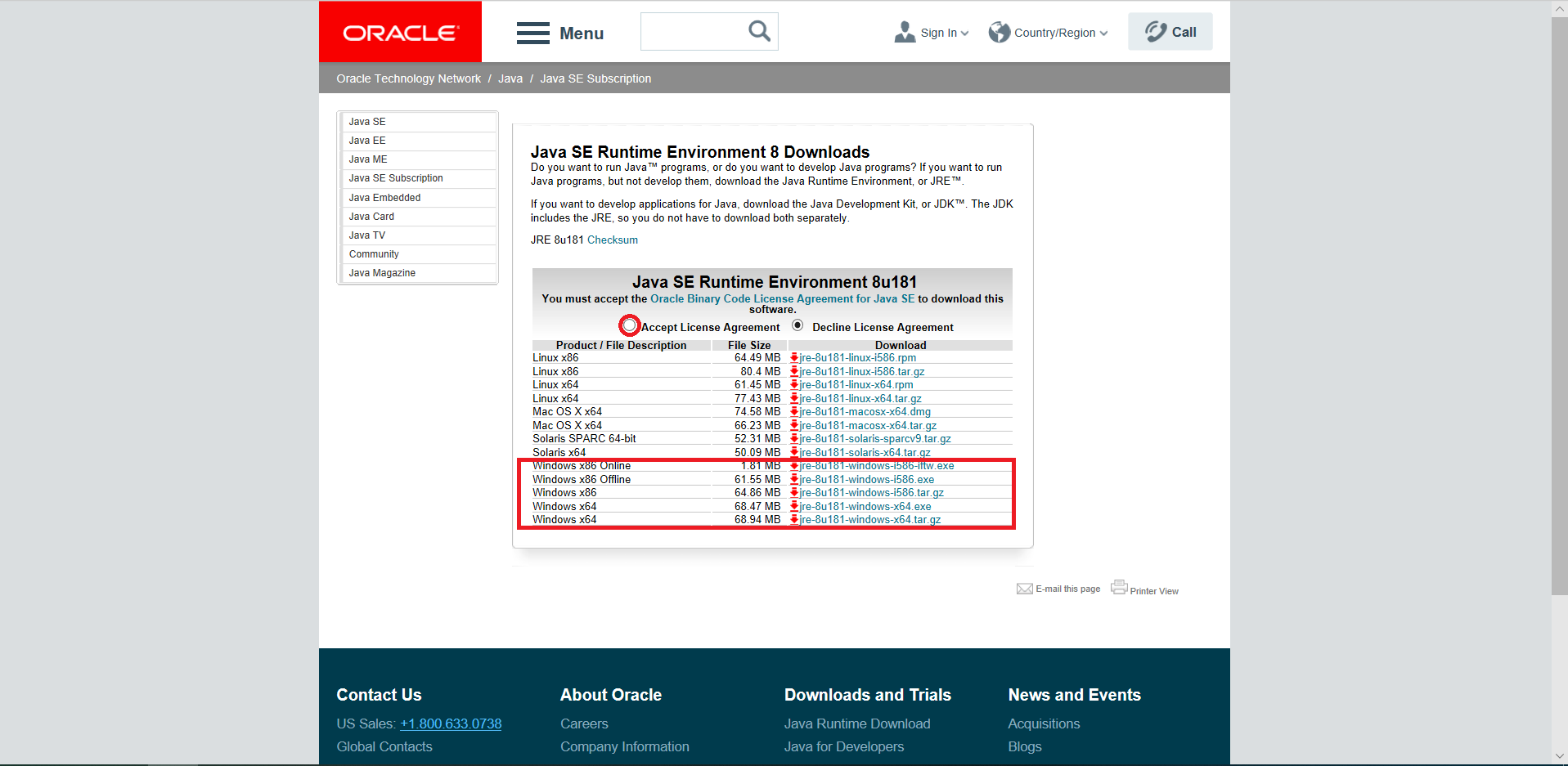Open the Java breadcrumb link

pyautogui.click(x=510, y=78)
